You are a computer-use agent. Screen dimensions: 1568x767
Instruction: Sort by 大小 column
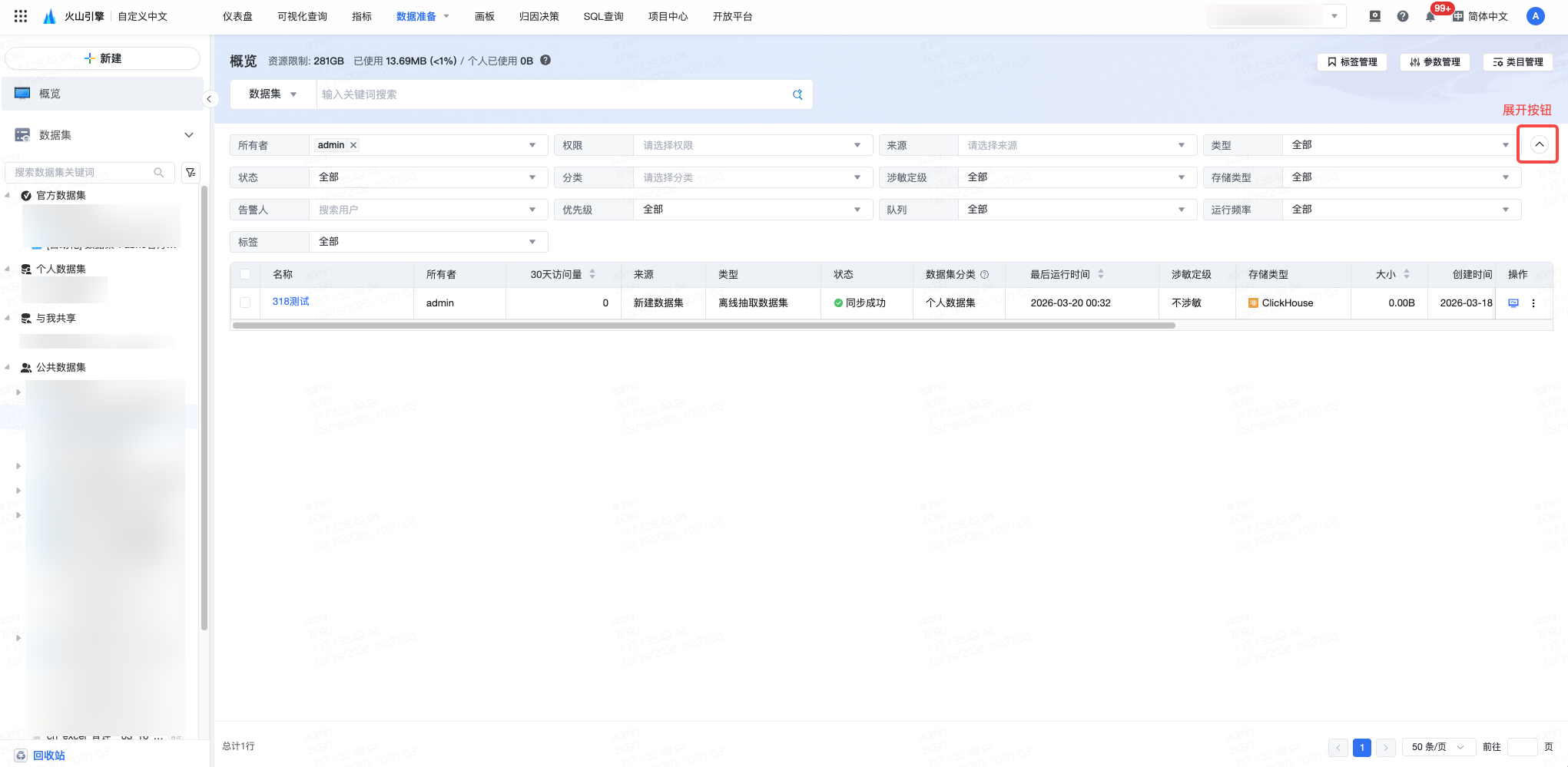(1407, 274)
